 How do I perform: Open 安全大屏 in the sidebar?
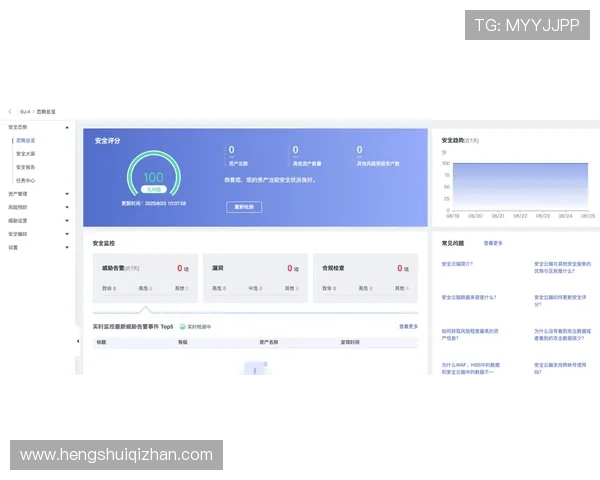point(26,154)
